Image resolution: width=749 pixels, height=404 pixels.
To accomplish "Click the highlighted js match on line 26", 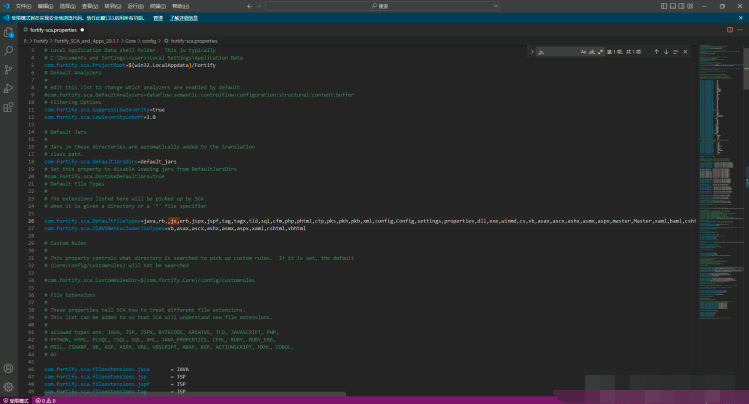I will point(173,221).
